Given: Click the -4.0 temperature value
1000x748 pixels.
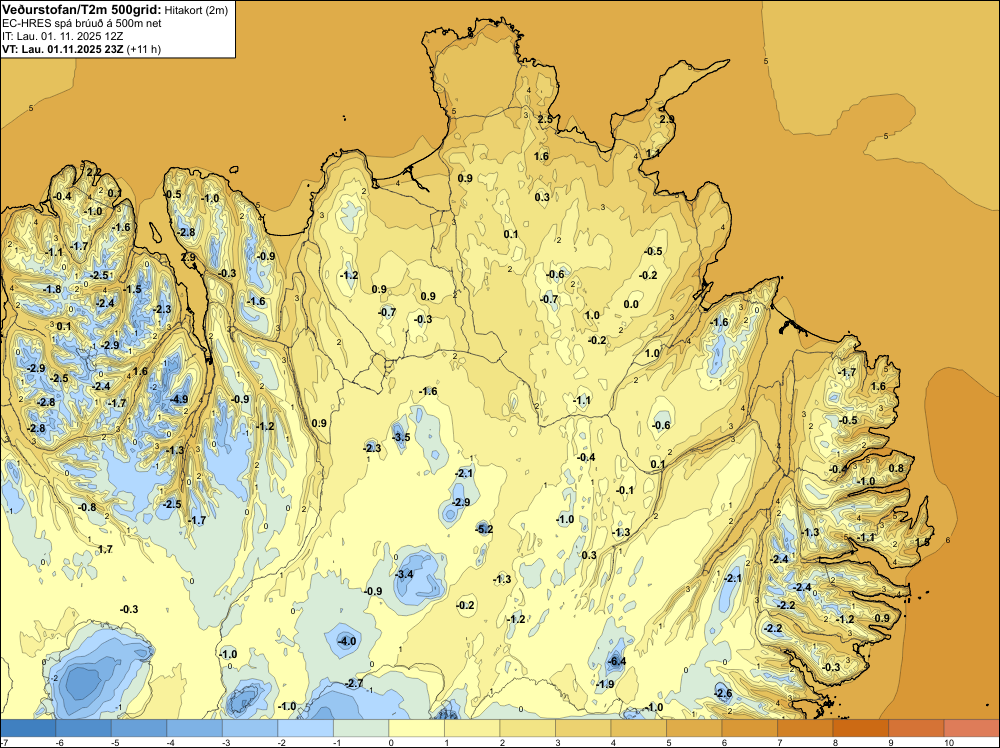Looking at the screenshot, I should point(347,641).
